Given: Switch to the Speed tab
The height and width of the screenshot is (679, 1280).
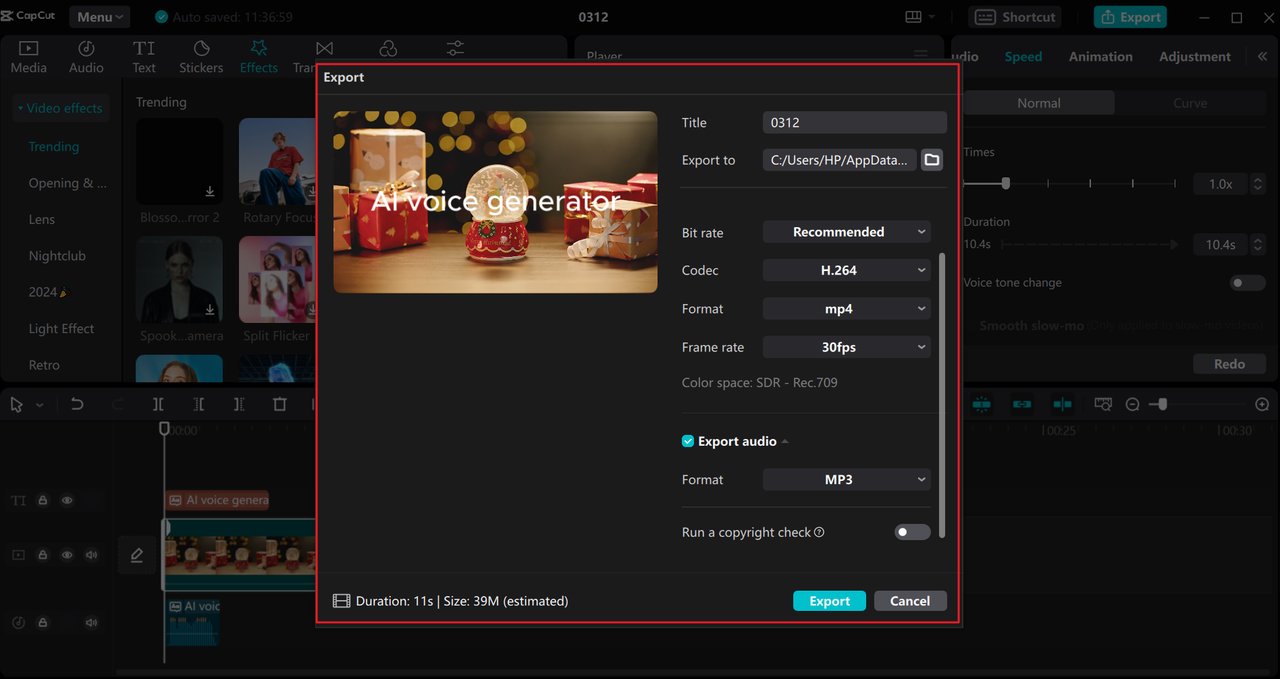Looking at the screenshot, I should (1023, 57).
